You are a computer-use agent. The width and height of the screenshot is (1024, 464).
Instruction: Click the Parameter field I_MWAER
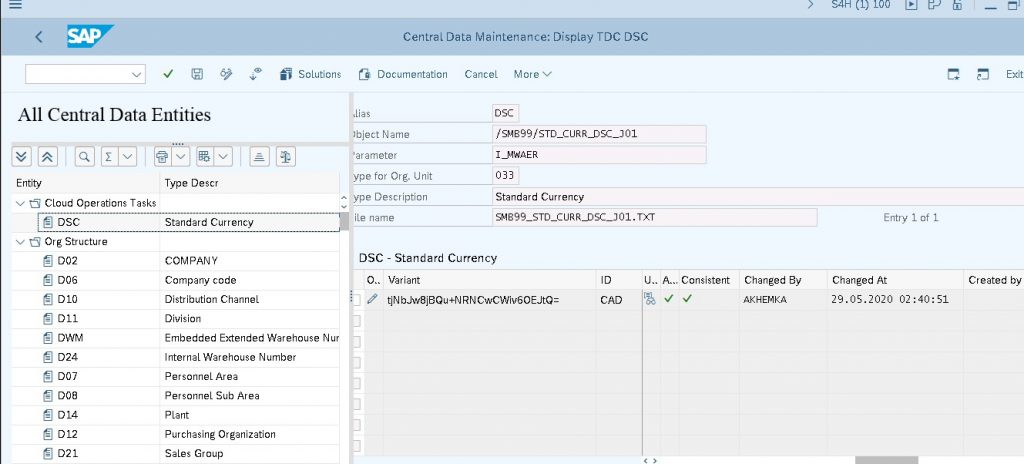point(599,155)
